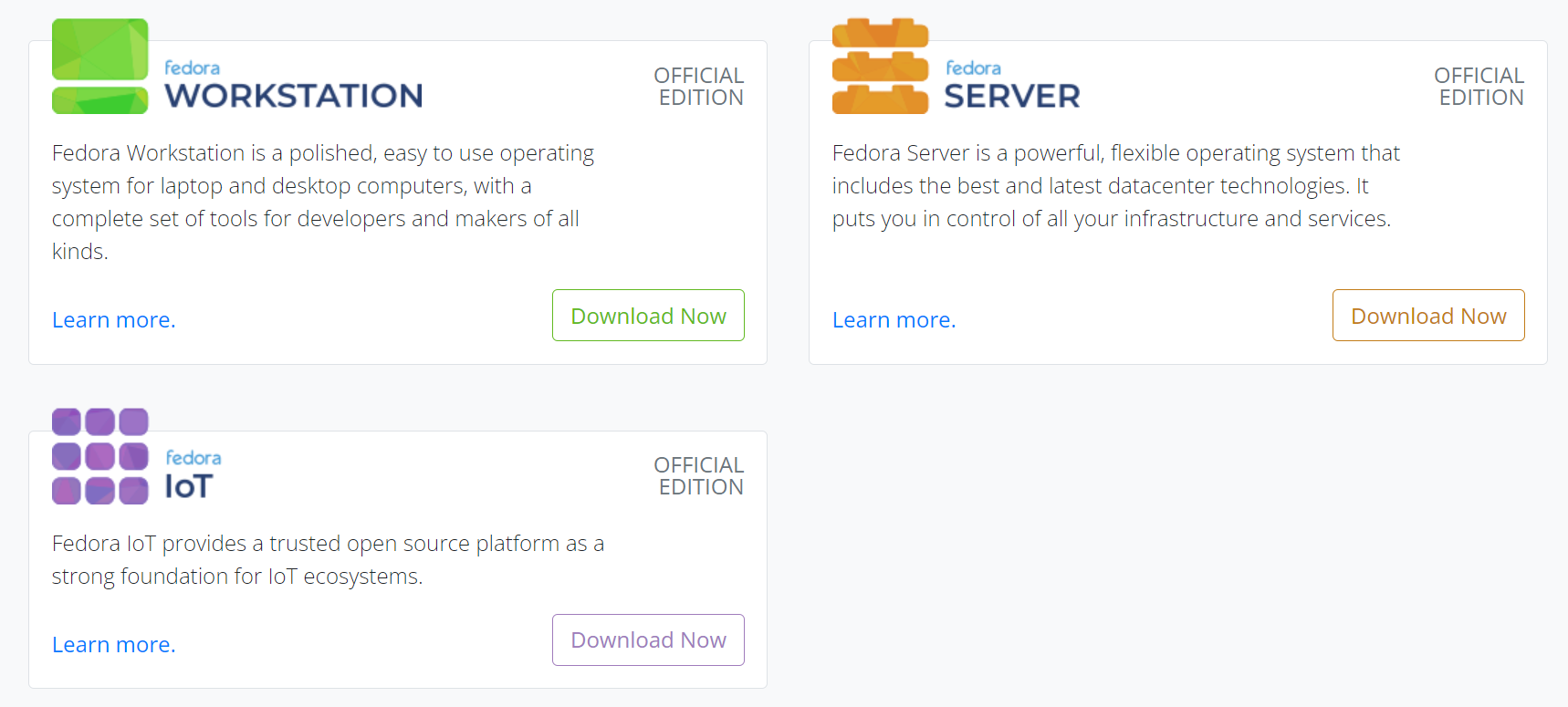Open Learn more link for Server
This screenshot has height=707, width=1568.
(894, 320)
